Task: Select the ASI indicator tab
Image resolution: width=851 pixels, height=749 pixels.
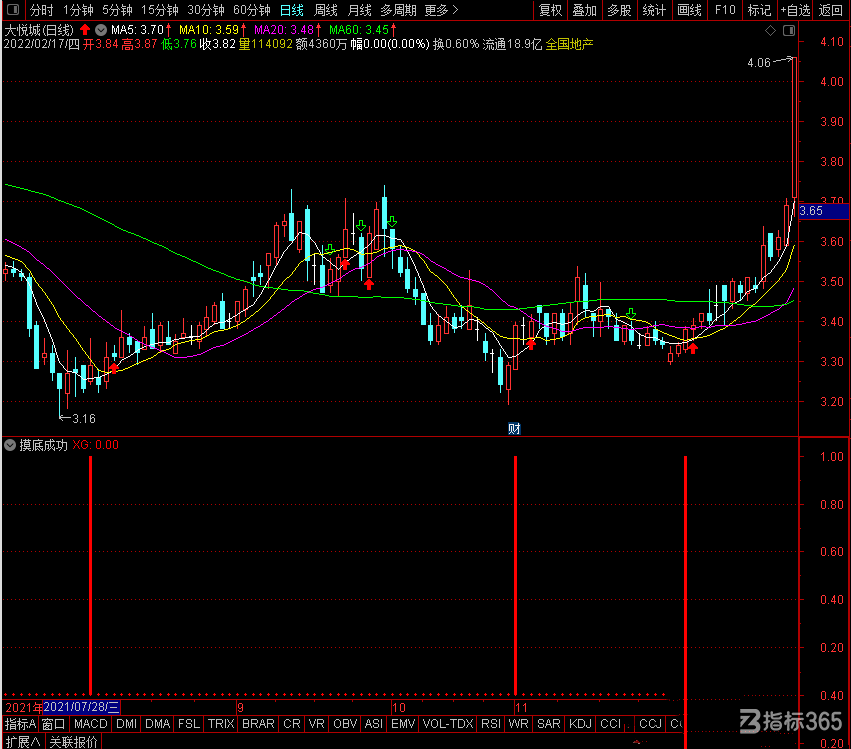Action: 373,724
